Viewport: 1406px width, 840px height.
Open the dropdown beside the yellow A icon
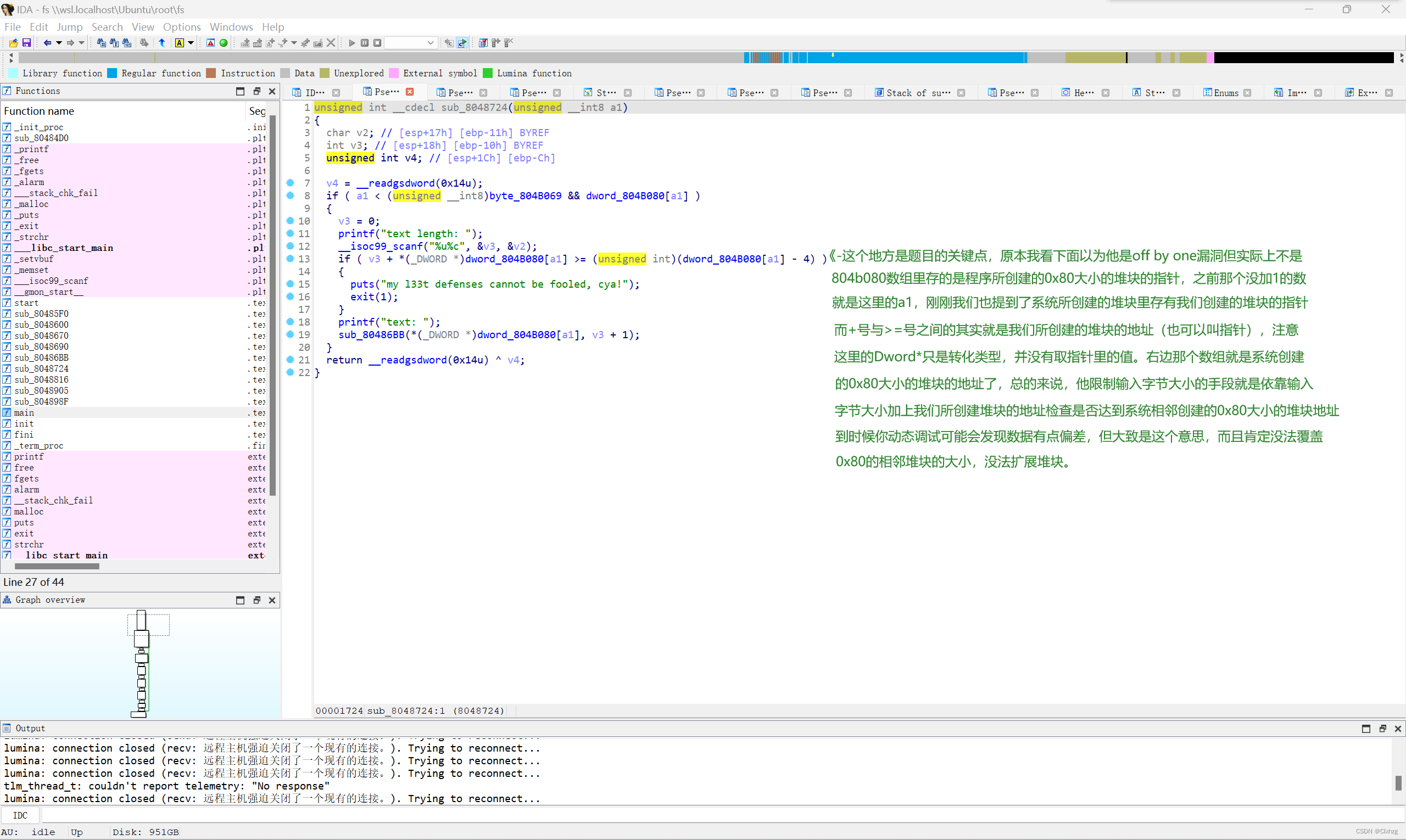pyautogui.click(x=191, y=42)
